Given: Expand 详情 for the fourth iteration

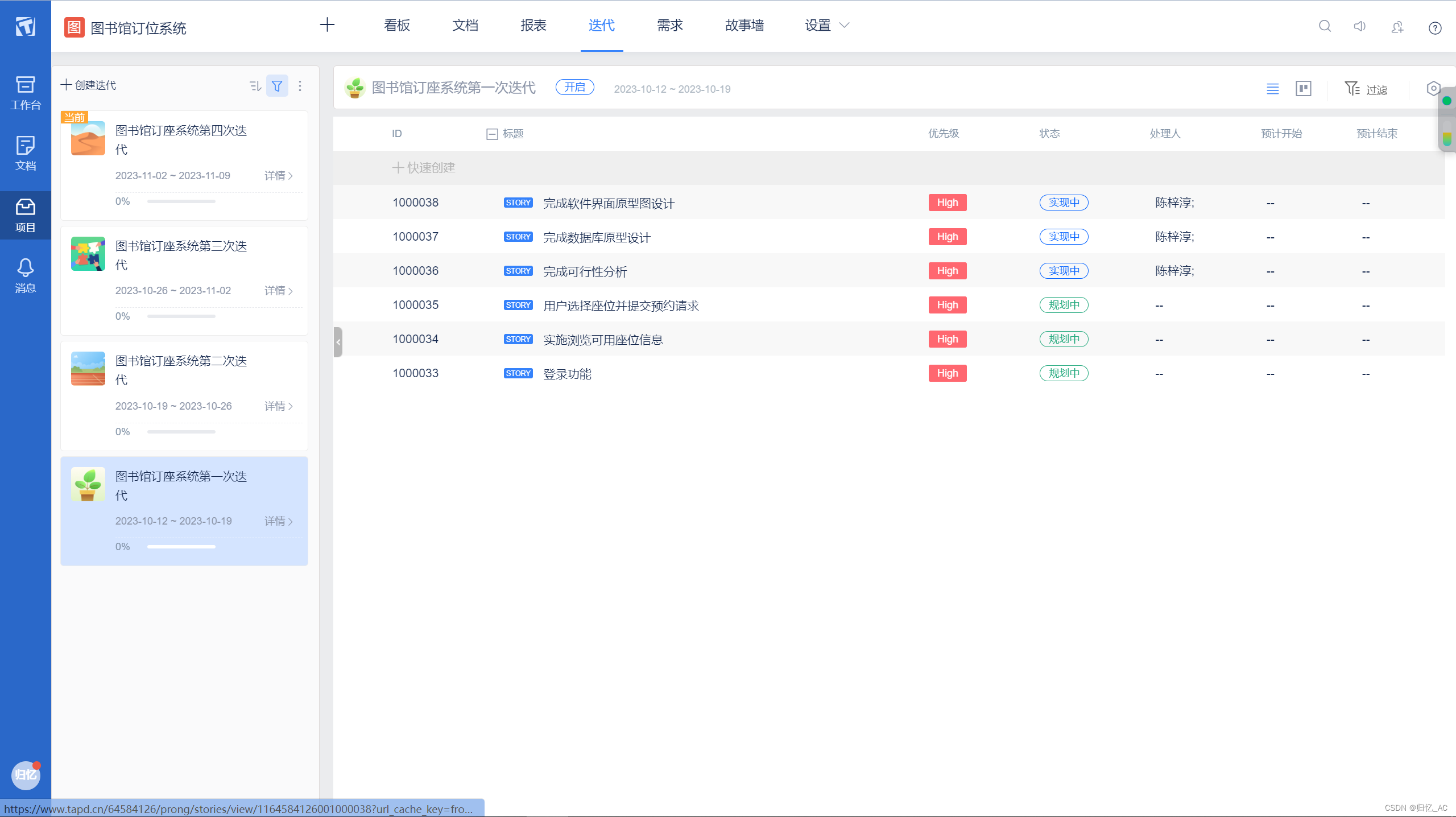Looking at the screenshot, I should (279, 176).
